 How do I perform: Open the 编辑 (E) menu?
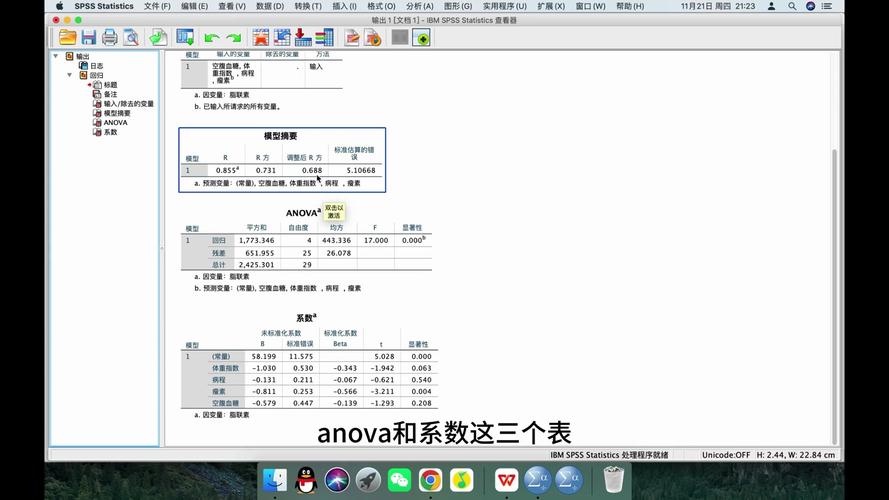[194, 6]
